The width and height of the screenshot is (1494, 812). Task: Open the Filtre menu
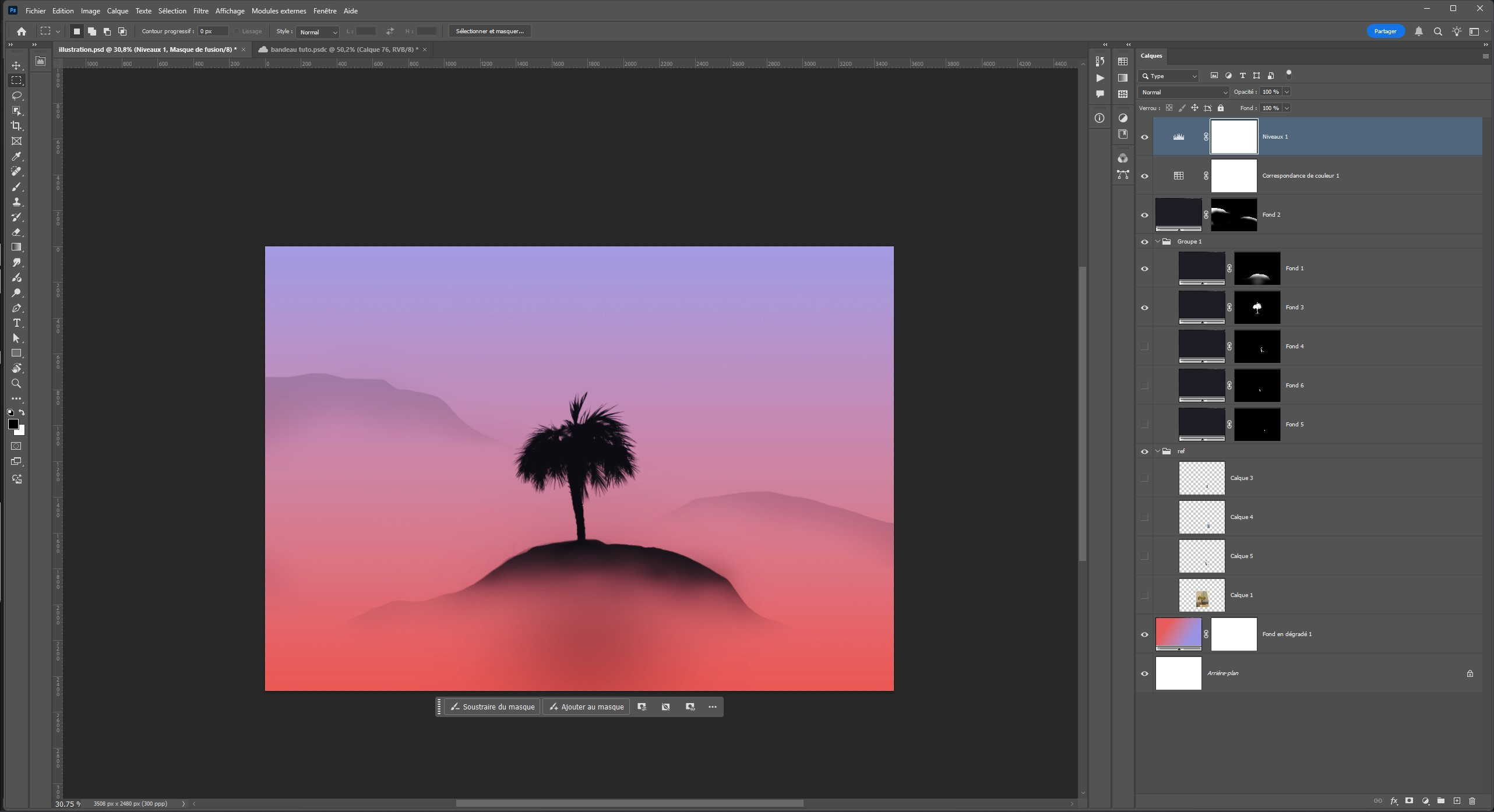click(201, 10)
